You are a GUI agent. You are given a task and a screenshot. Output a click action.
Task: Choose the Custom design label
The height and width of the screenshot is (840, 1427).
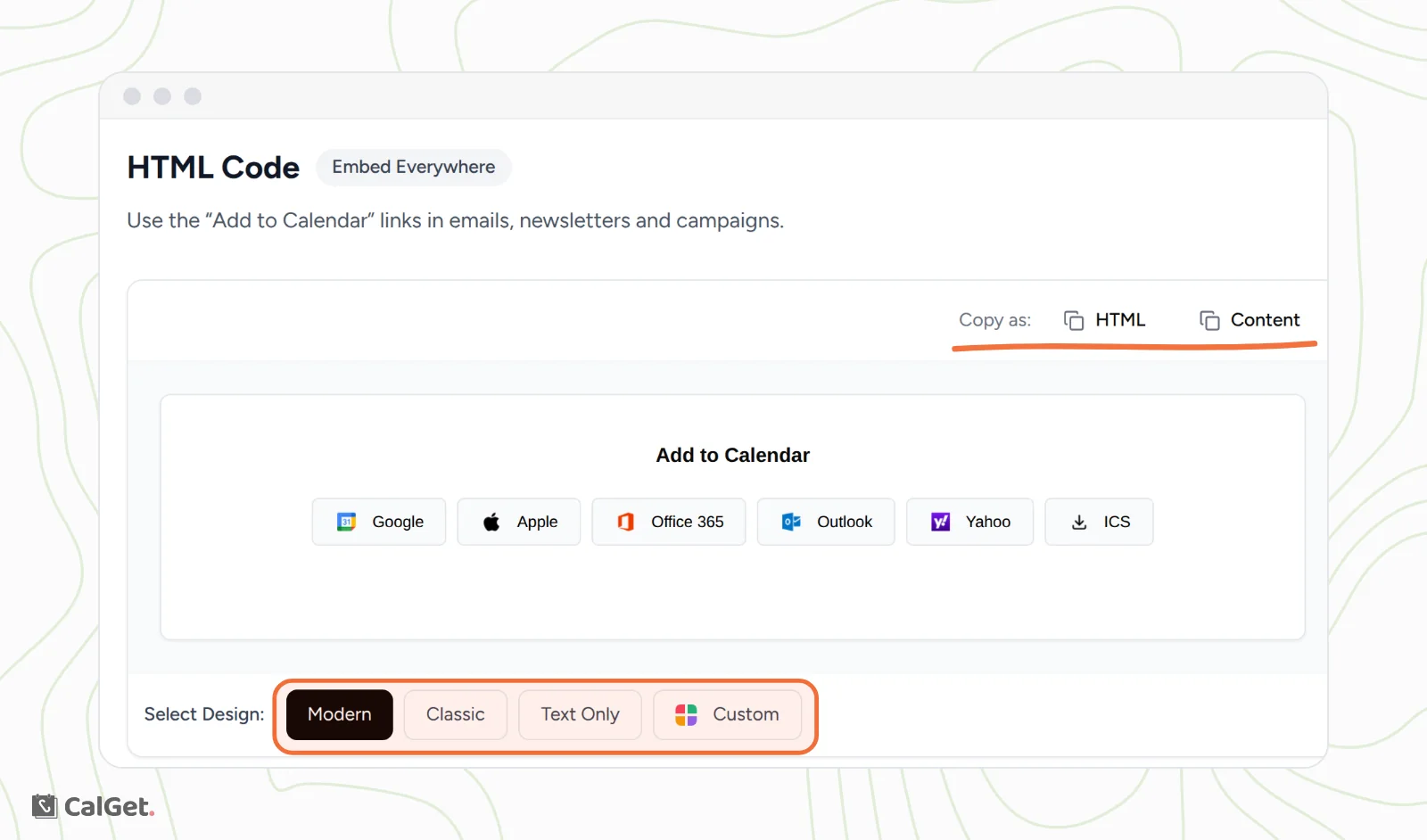coord(746,714)
